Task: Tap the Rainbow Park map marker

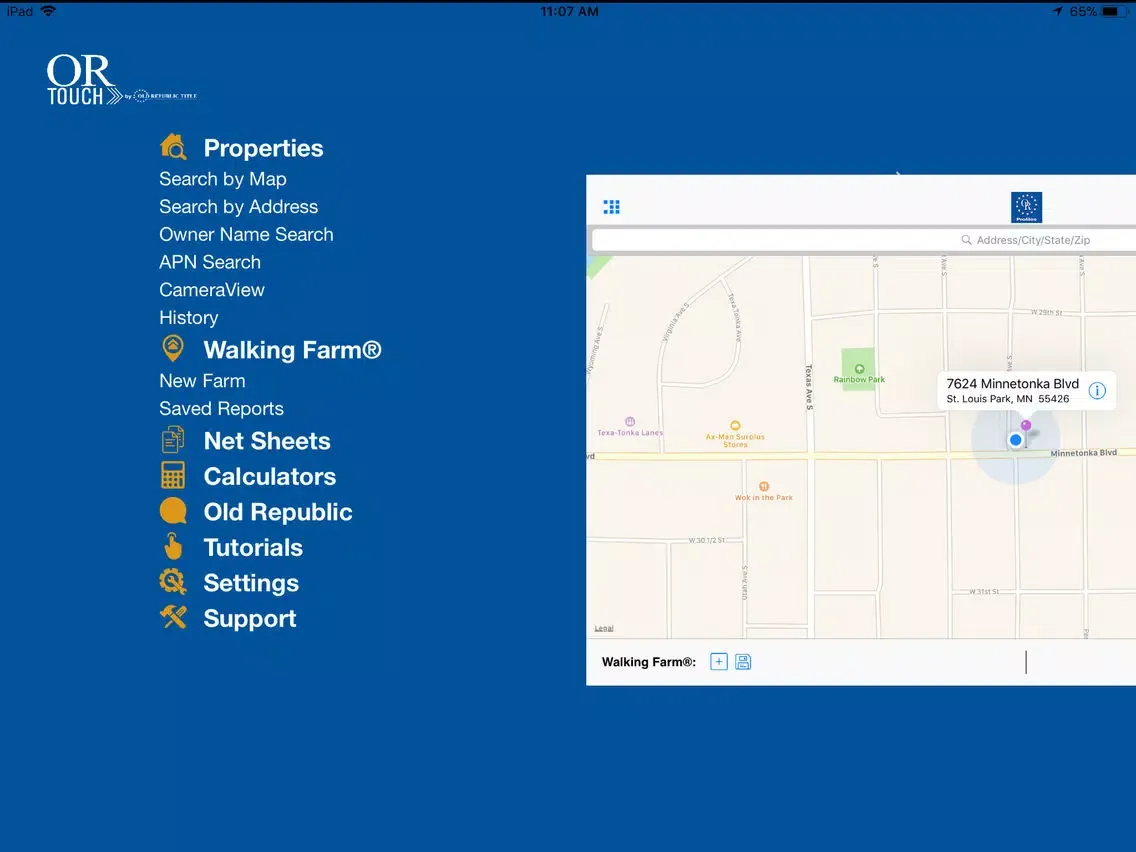Action: point(859,369)
